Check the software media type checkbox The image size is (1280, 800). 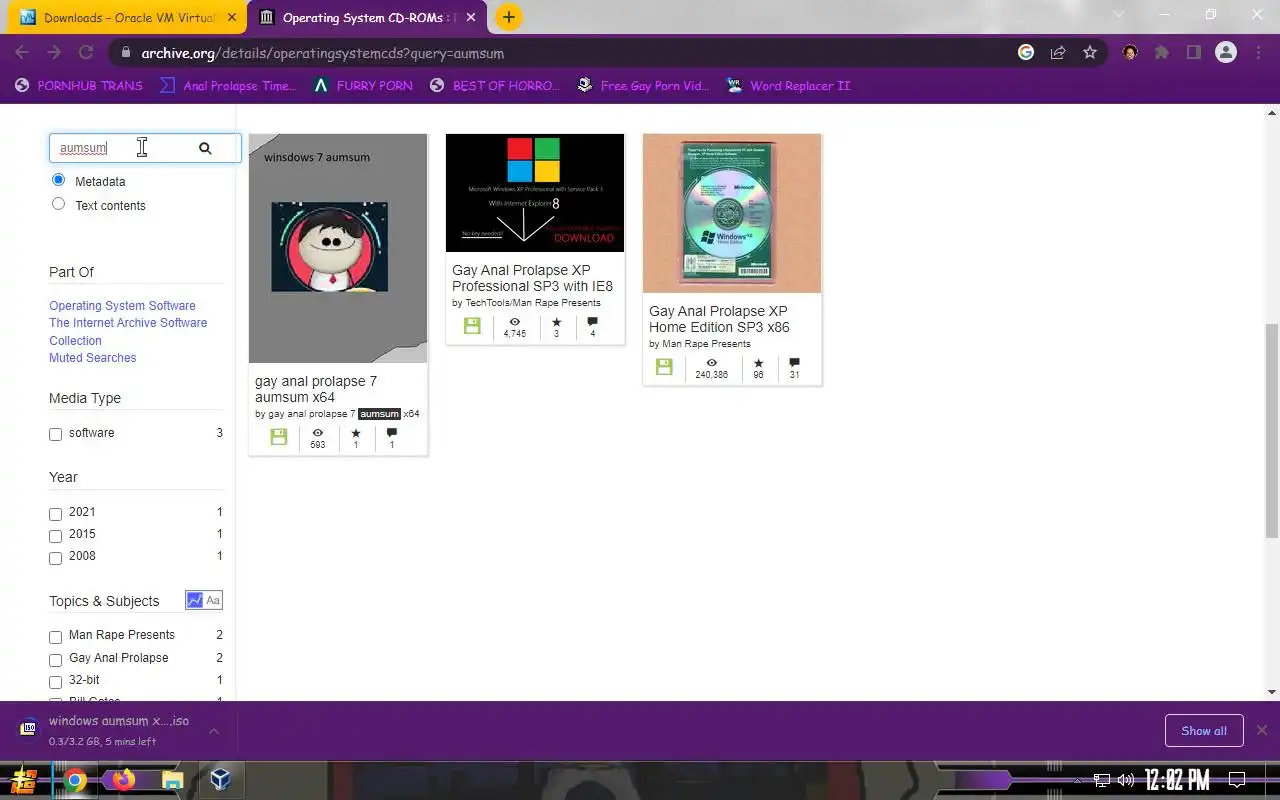click(55, 434)
